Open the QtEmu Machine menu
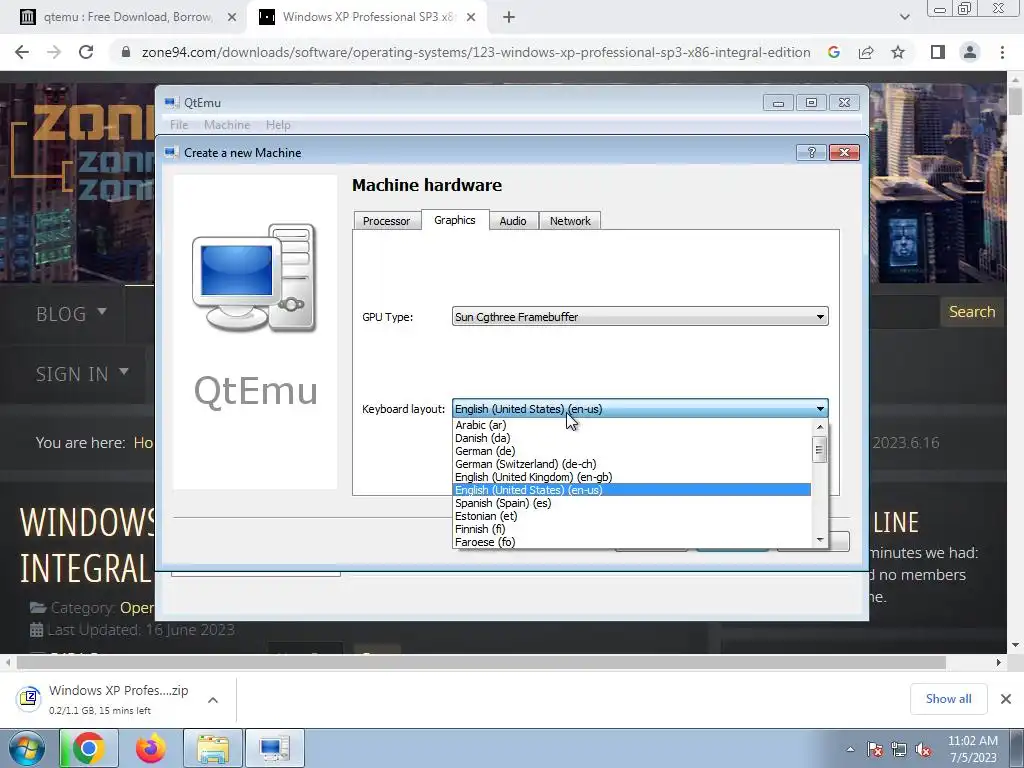This screenshot has height=768, width=1024. click(227, 125)
